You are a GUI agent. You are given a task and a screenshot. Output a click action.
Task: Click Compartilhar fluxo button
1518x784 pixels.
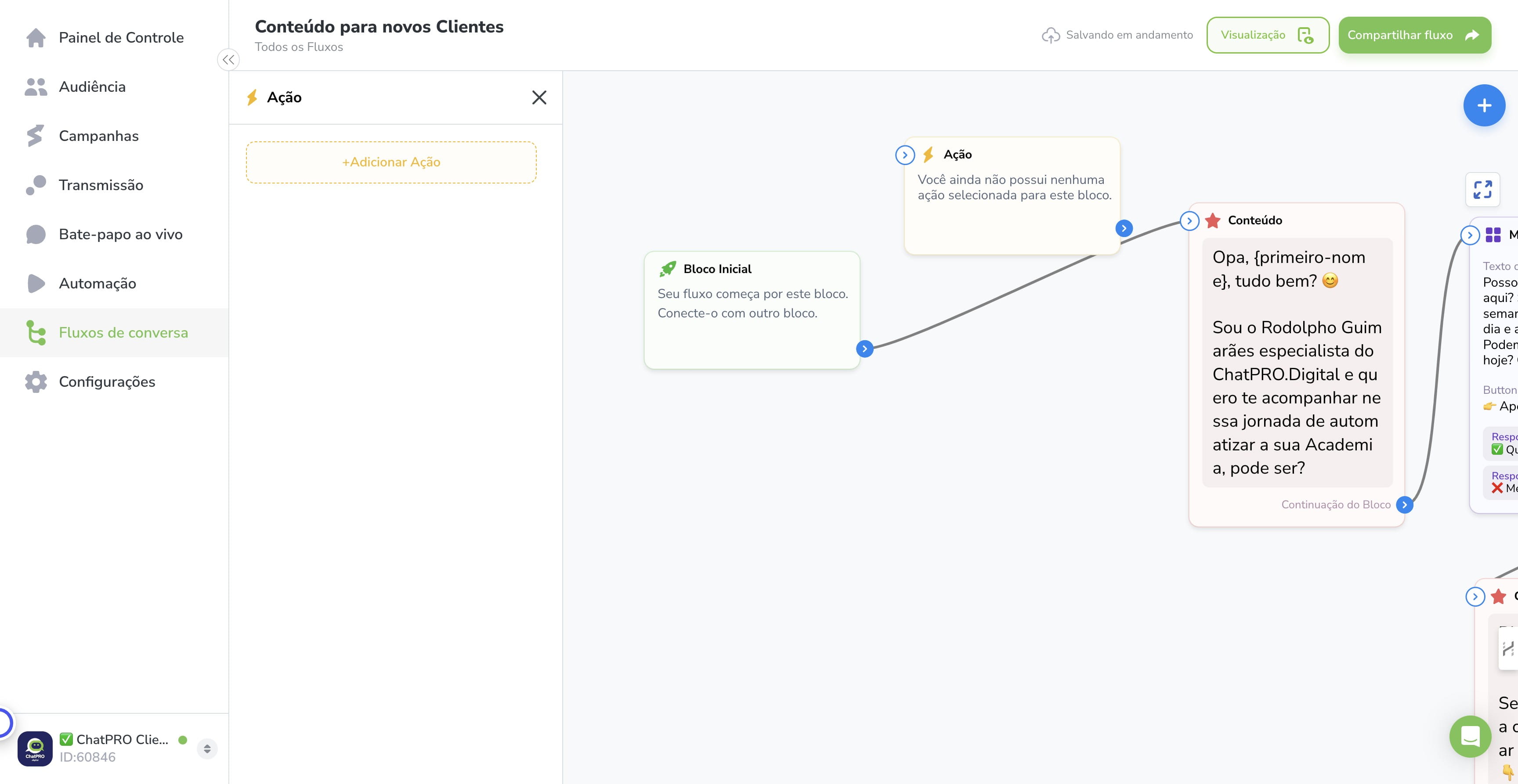(x=1414, y=36)
